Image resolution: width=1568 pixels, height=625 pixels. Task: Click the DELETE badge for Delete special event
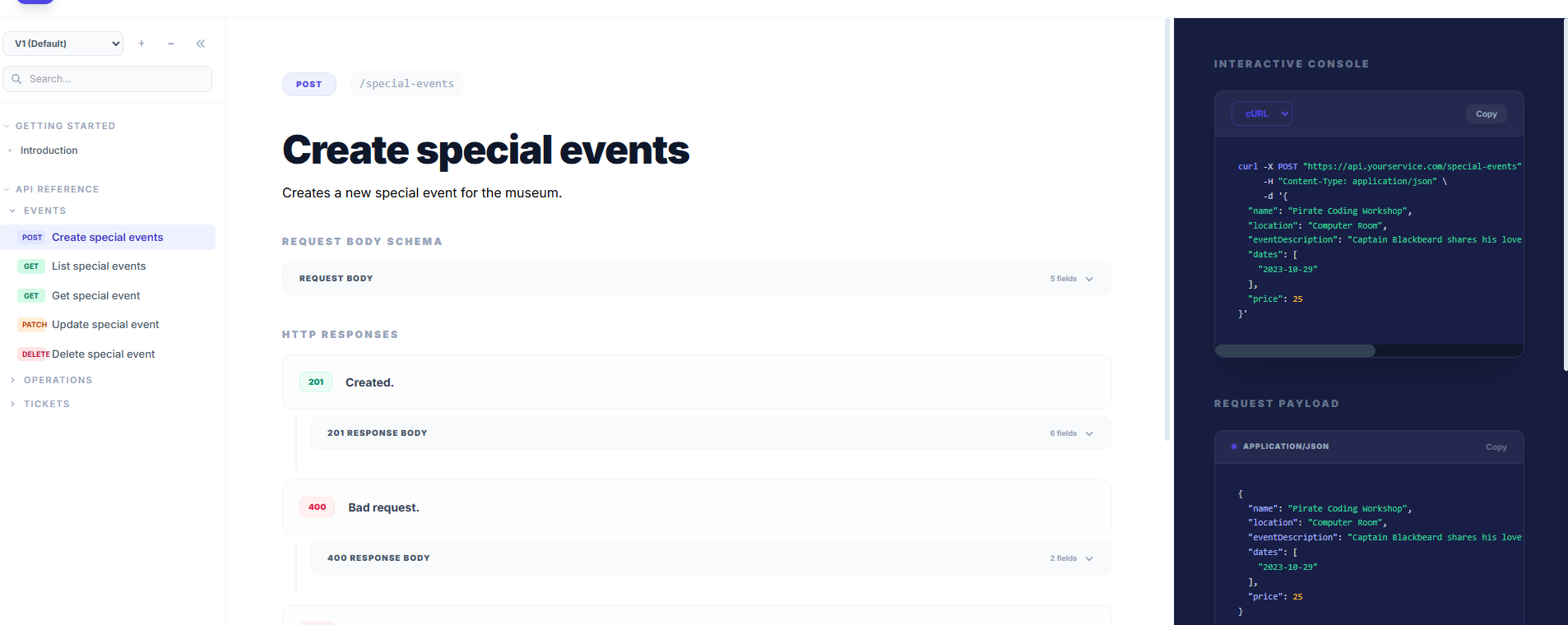coord(35,354)
